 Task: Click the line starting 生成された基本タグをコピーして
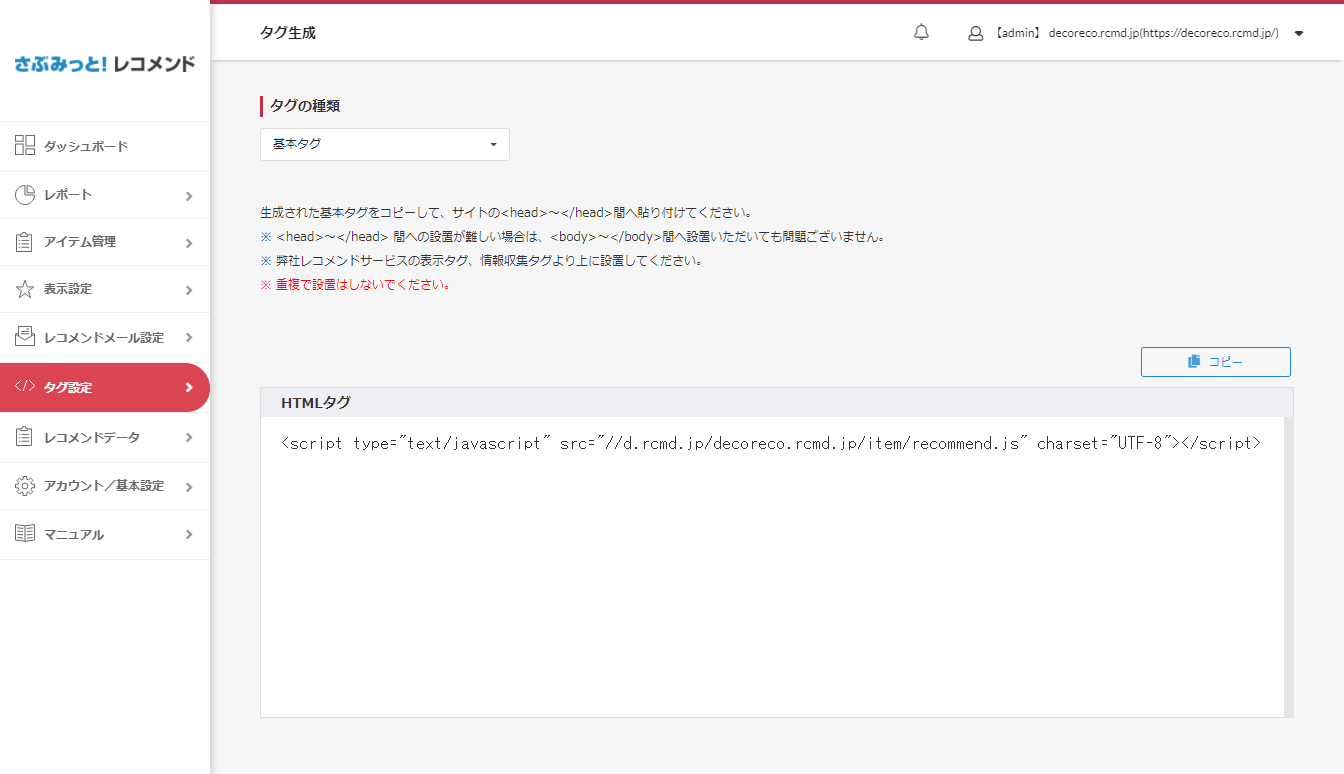tap(506, 213)
